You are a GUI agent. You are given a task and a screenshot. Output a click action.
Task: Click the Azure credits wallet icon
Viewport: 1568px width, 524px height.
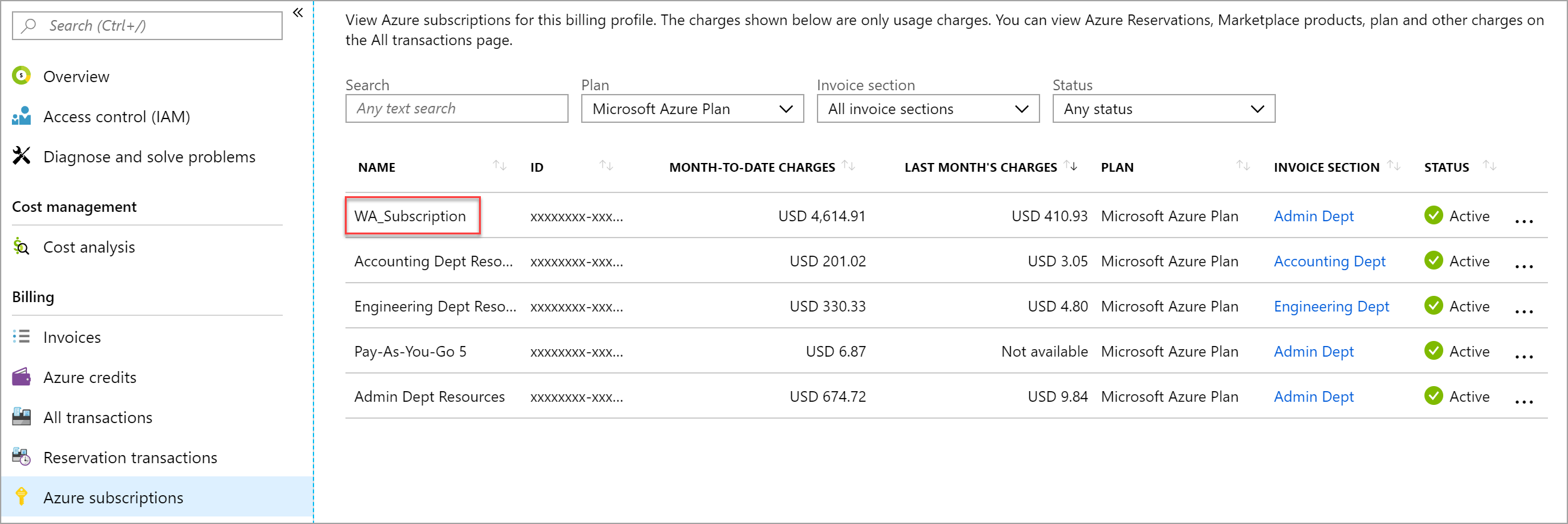point(21,377)
